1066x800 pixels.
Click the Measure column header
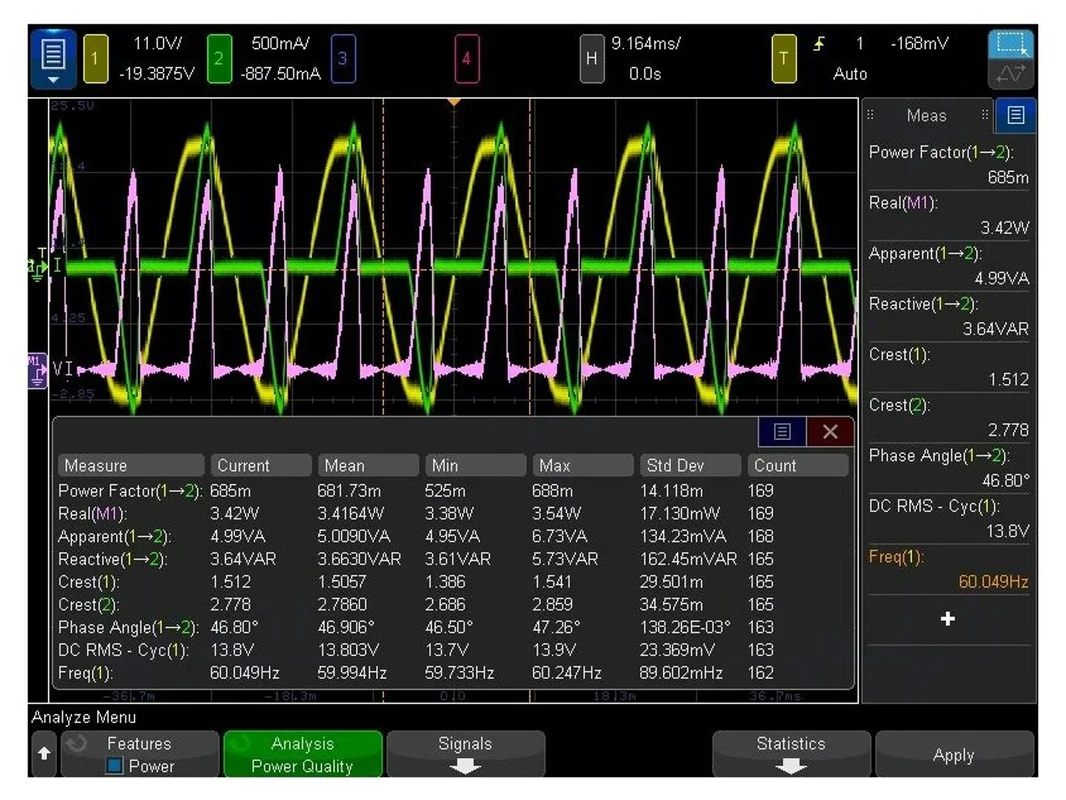tap(131, 466)
